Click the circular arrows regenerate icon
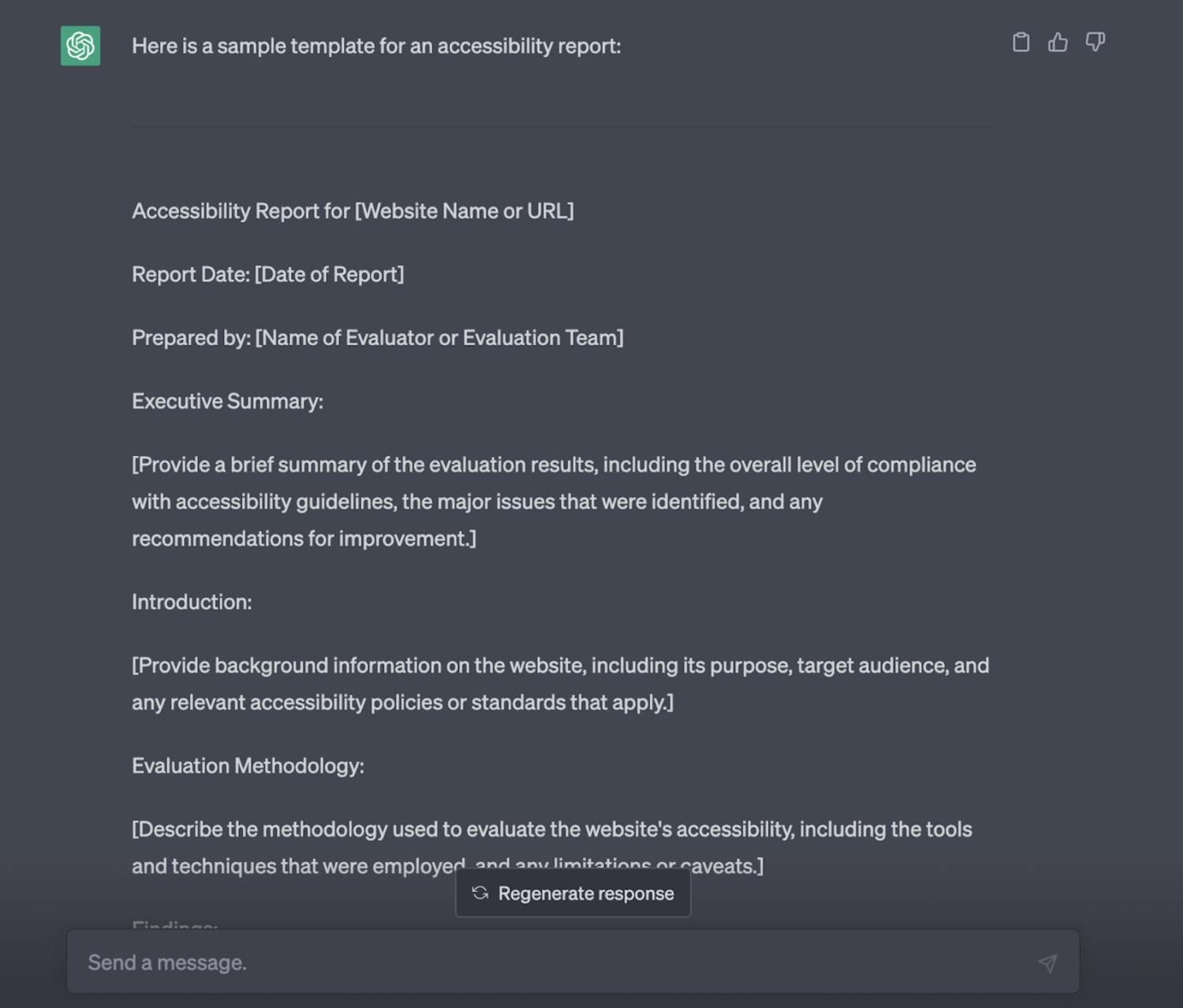This screenshot has height=1008, width=1183. (x=480, y=893)
